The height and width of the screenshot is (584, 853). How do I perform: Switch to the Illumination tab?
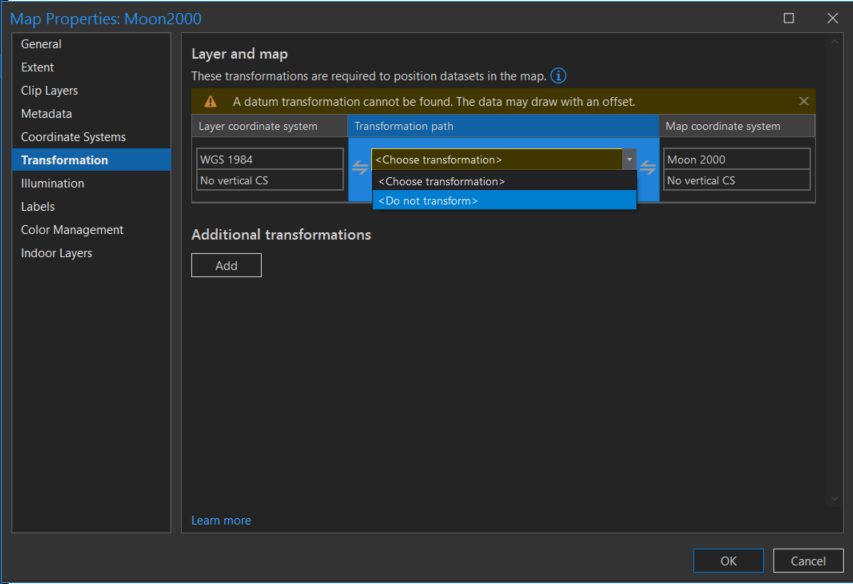(x=52, y=183)
